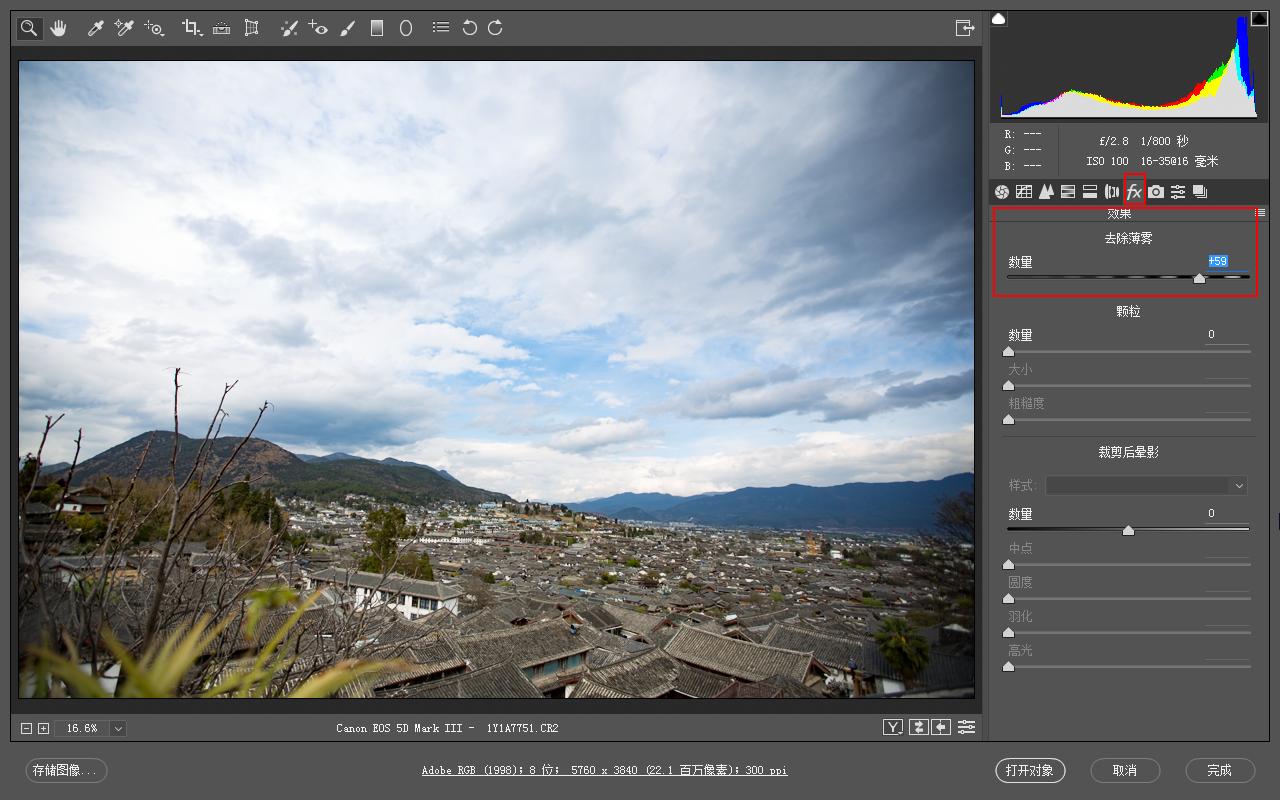Toggle highlight clipping warning in histogram
1280x800 pixels.
tap(1258, 19)
